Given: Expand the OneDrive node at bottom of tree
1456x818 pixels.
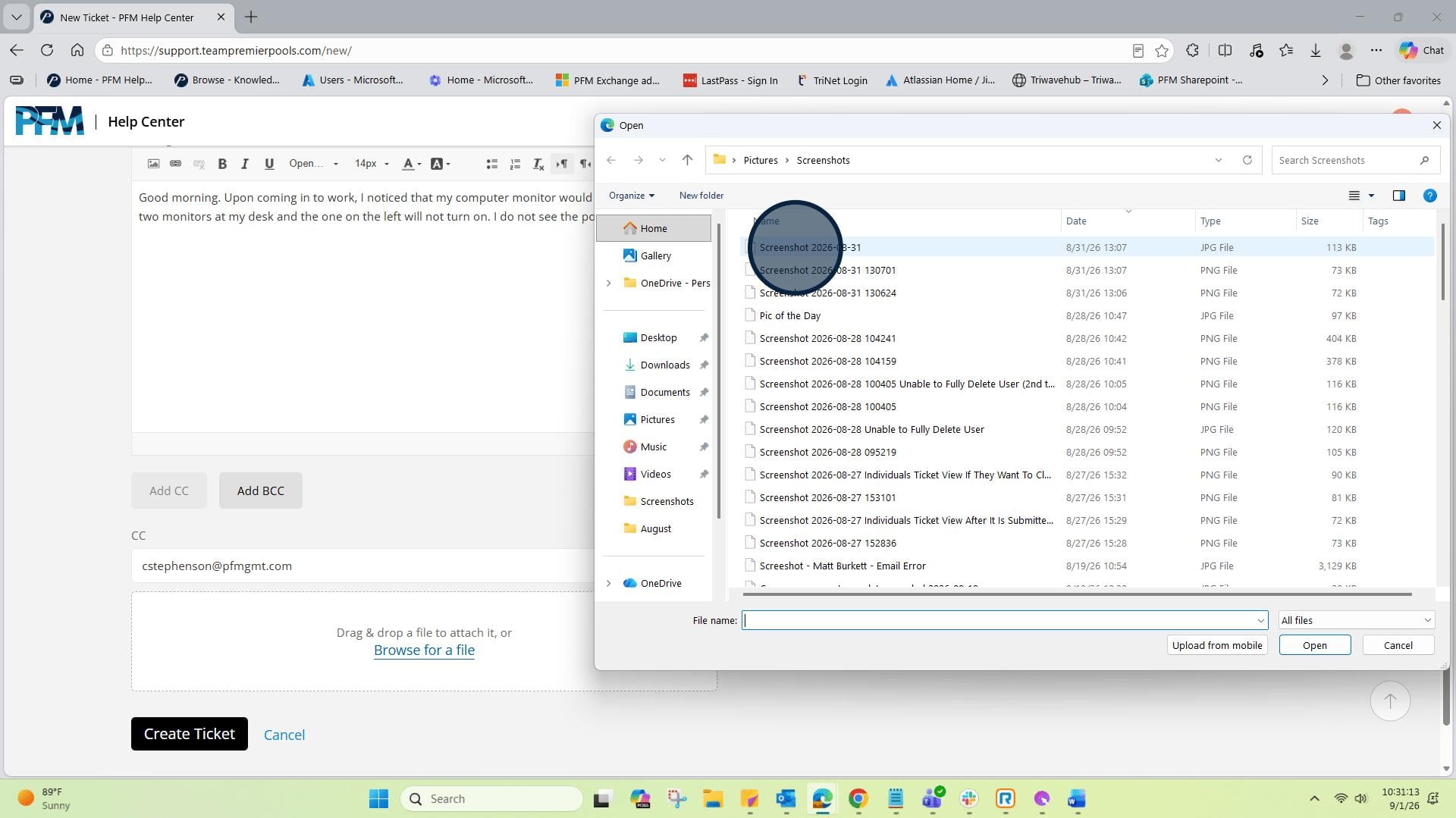Looking at the screenshot, I should [x=608, y=583].
